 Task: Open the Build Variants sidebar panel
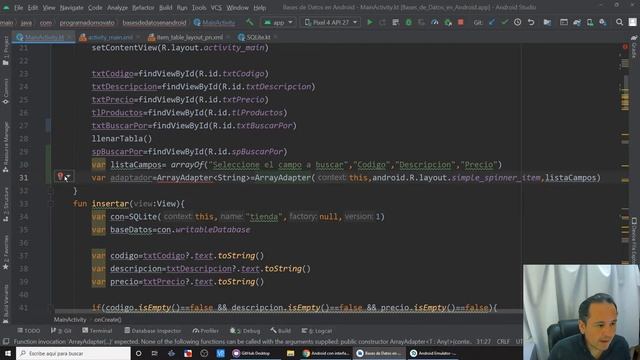[x=6, y=304]
